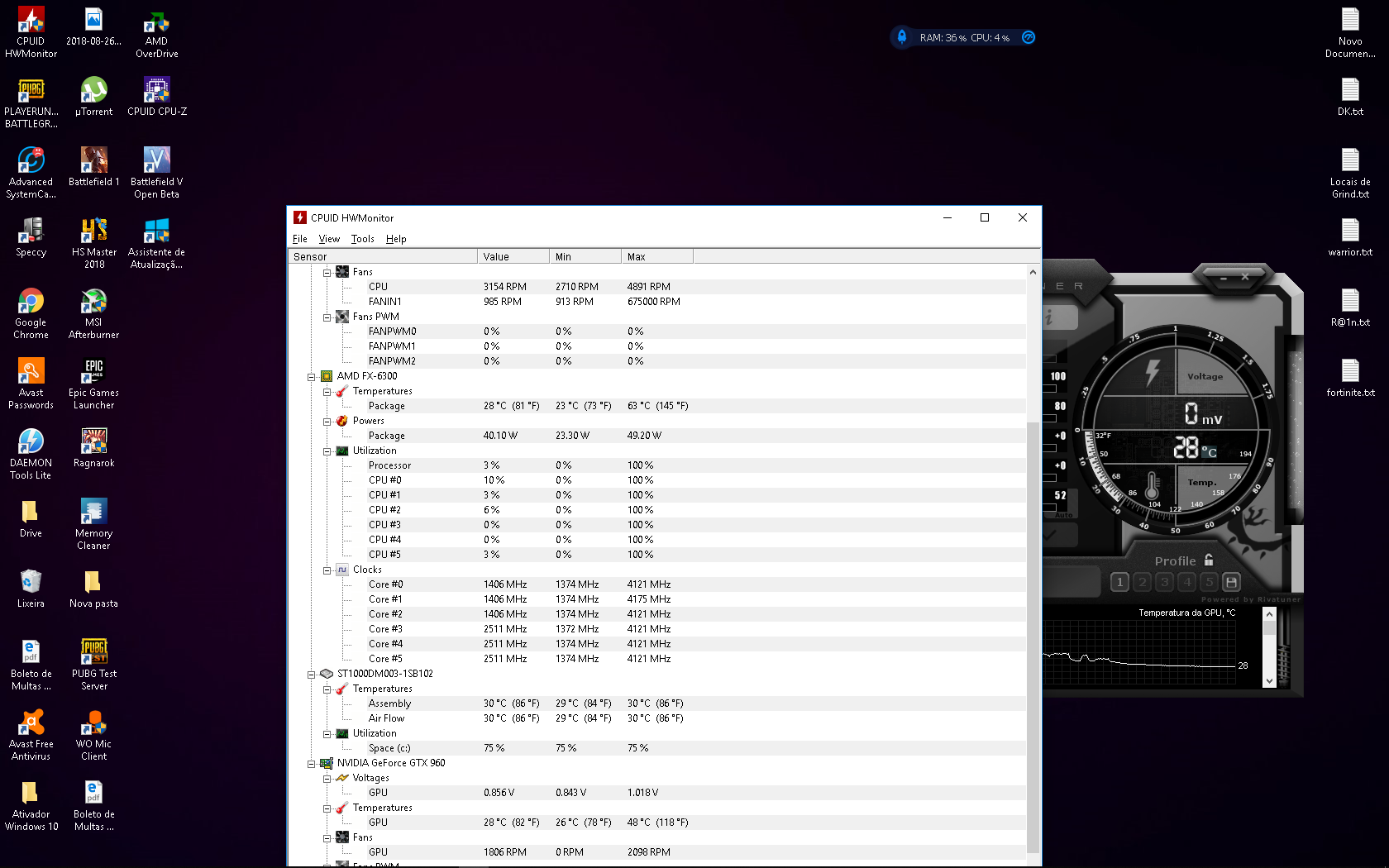Image resolution: width=1389 pixels, height=868 pixels.
Task: Collapse ST1000DM003-1SB102 drive node
Action: point(311,674)
